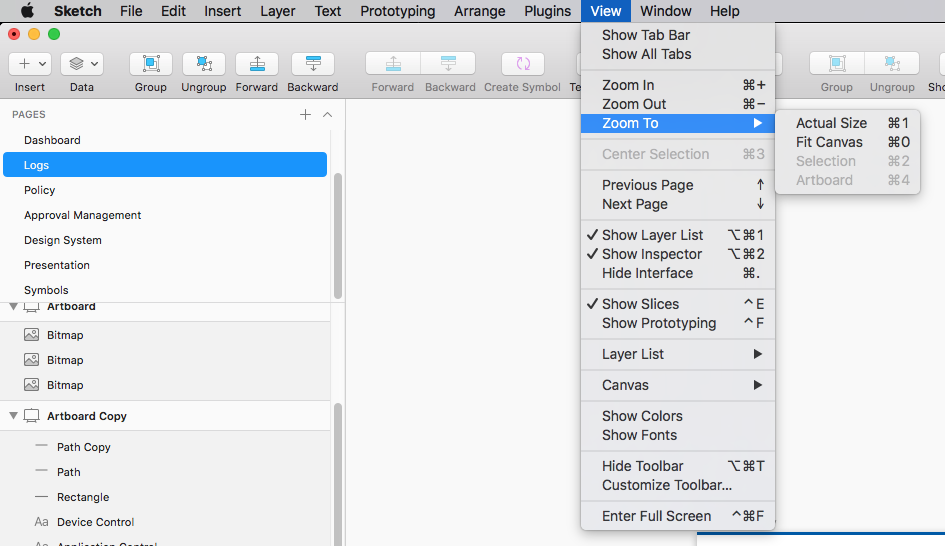Image resolution: width=945 pixels, height=546 pixels.
Task: Open the Data dropdown arrow
Action: [x=95, y=63]
